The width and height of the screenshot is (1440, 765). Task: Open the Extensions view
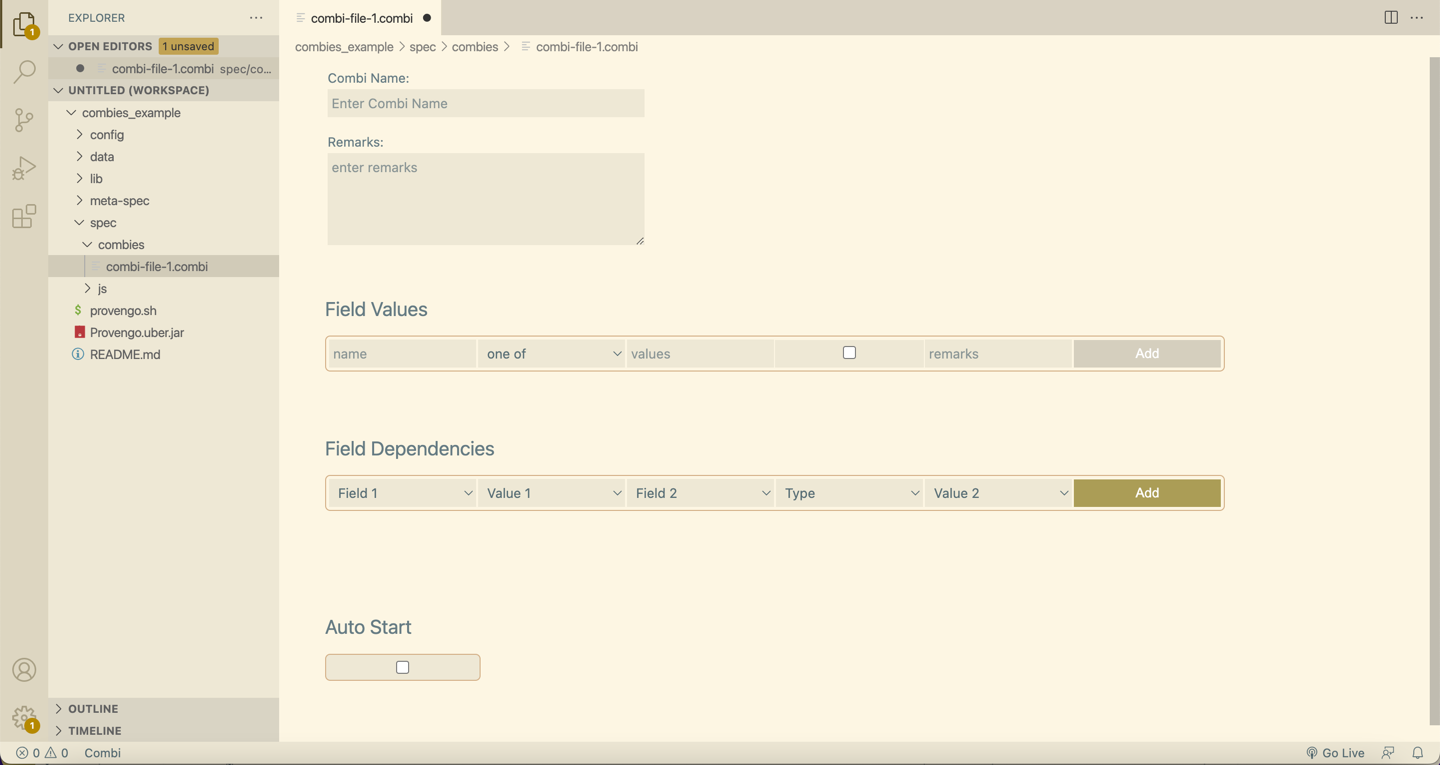[x=24, y=216]
